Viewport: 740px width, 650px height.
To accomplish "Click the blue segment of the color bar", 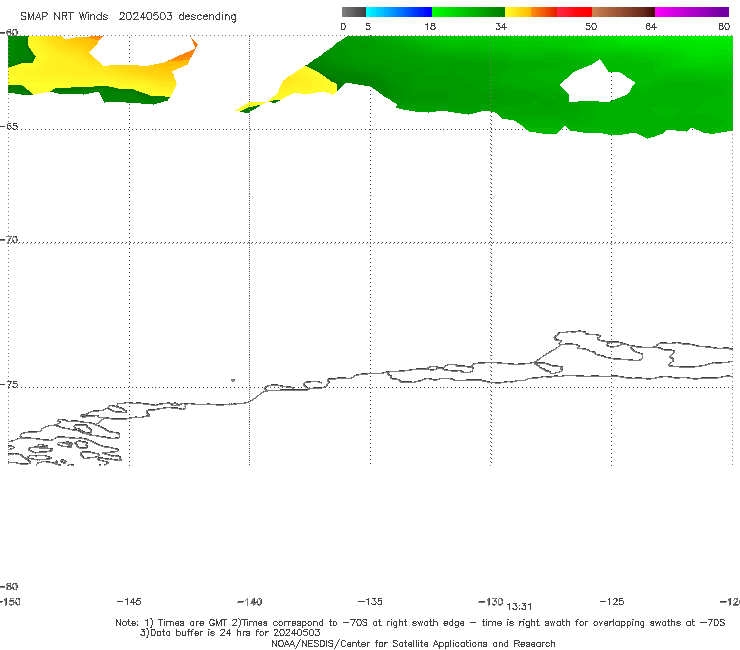I will pos(399,12).
